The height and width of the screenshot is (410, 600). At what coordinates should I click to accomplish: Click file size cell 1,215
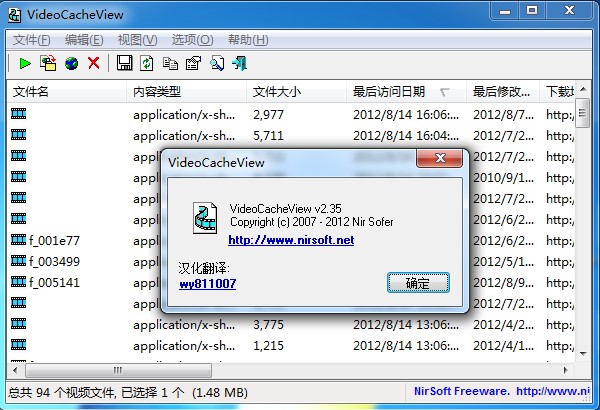(268, 346)
